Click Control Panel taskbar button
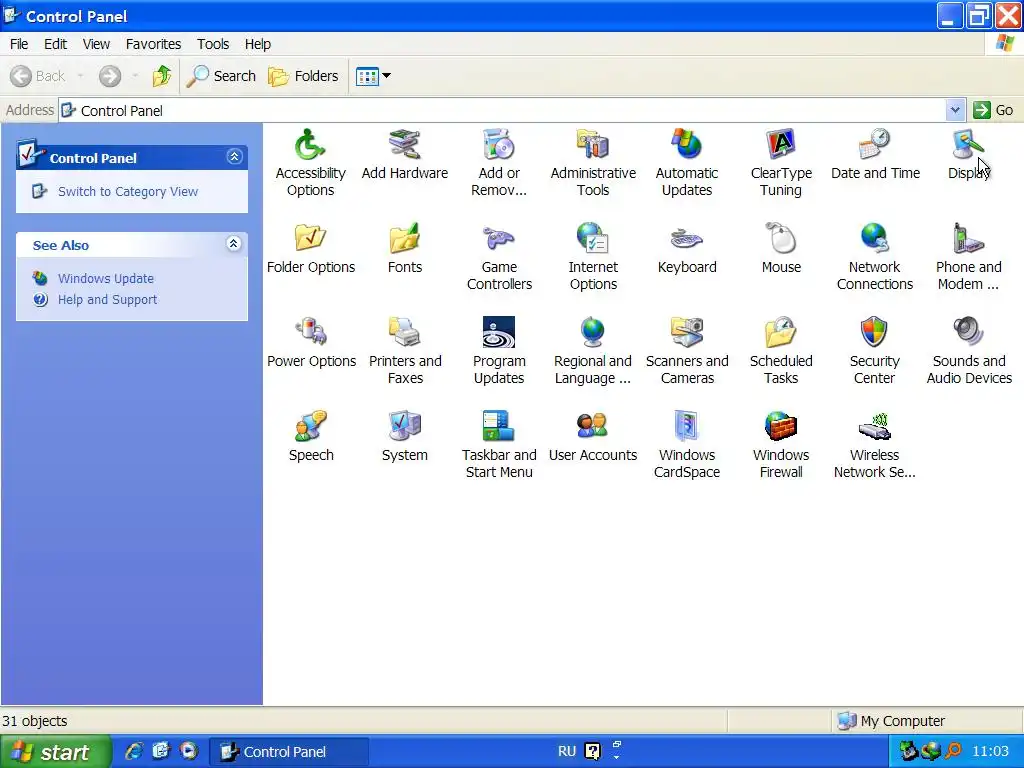 [289, 752]
